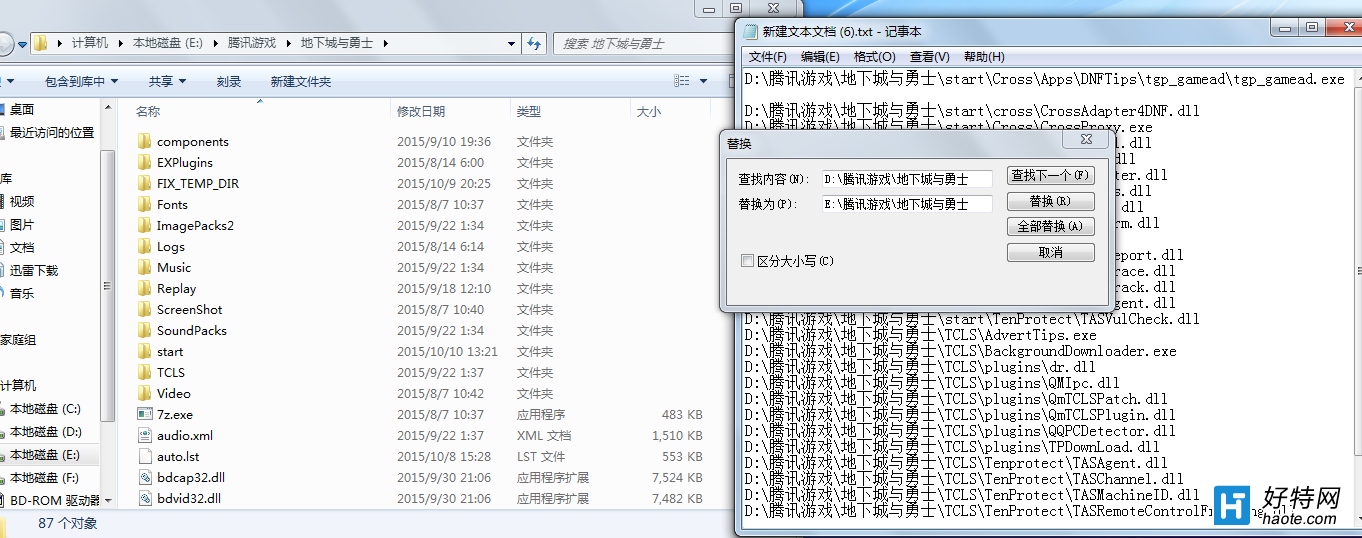Select 音乐 library in navigation pane
The width and height of the screenshot is (1362, 538).
[x=22, y=294]
